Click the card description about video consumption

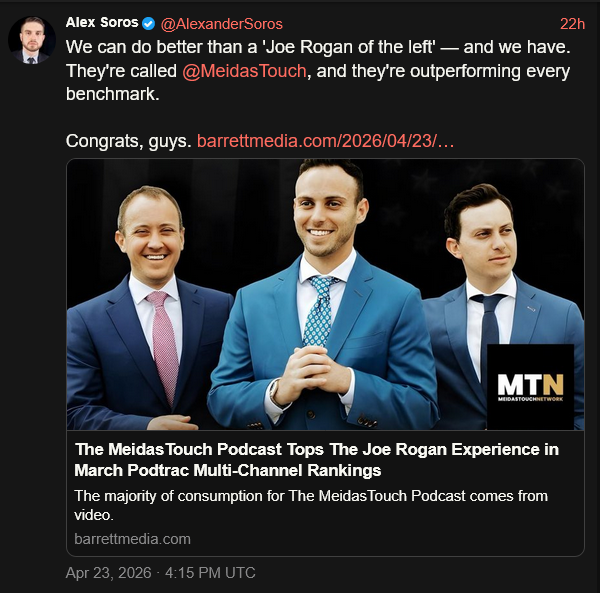pos(310,505)
